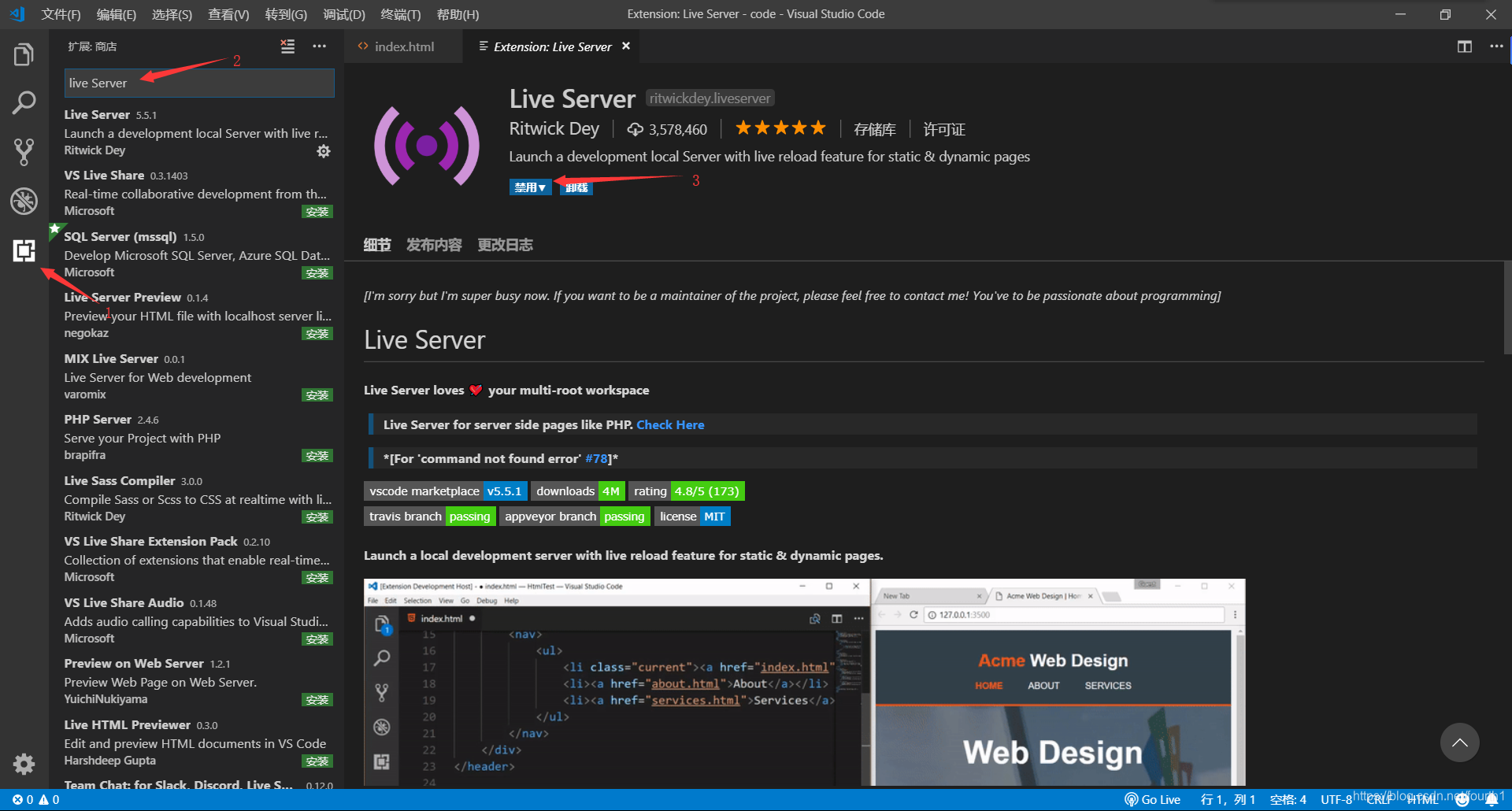Clear extensions search results icon
This screenshot has height=811, width=1512.
tap(287, 46)
